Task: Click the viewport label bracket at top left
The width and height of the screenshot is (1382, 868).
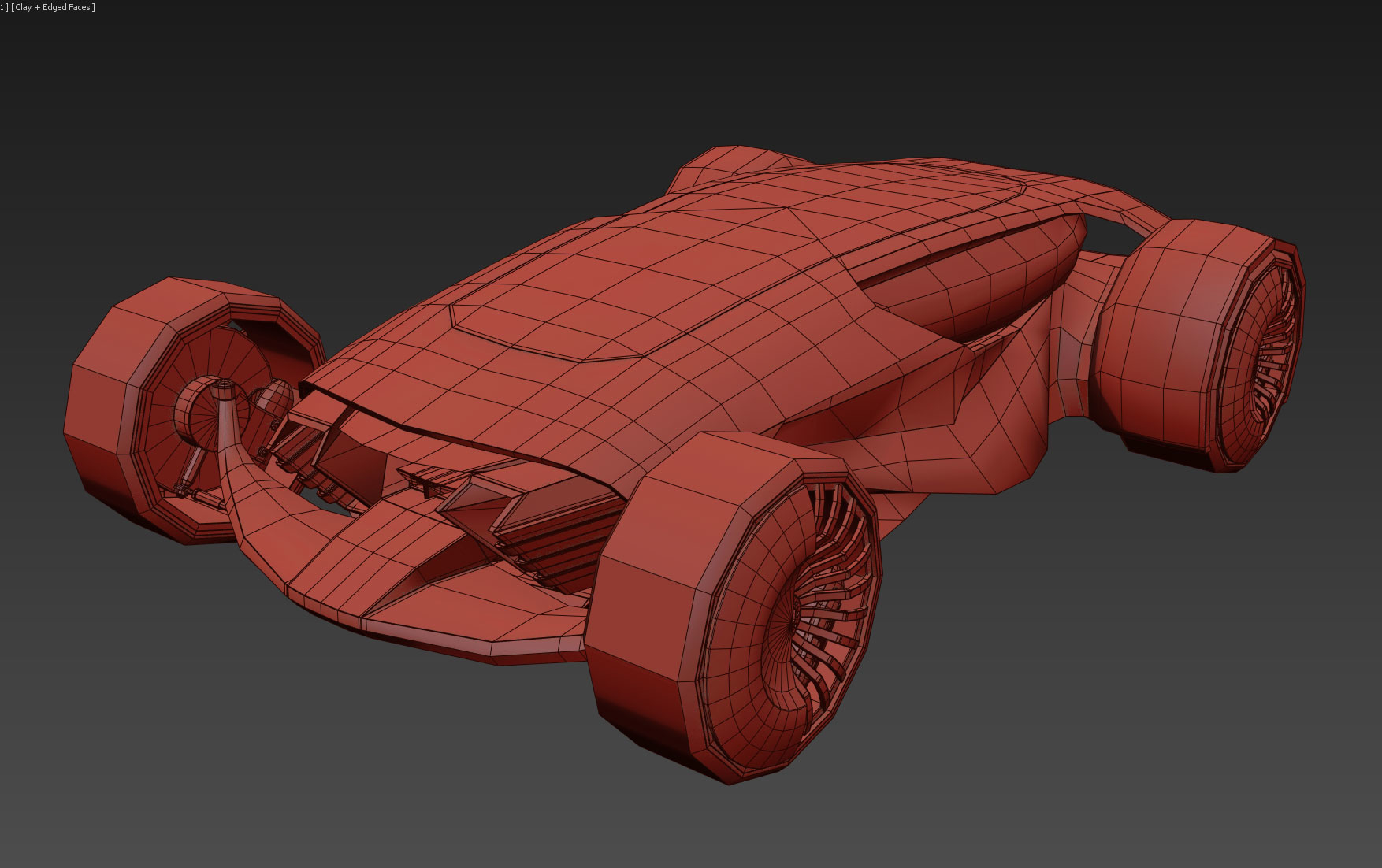Action: tap(6, 6)
